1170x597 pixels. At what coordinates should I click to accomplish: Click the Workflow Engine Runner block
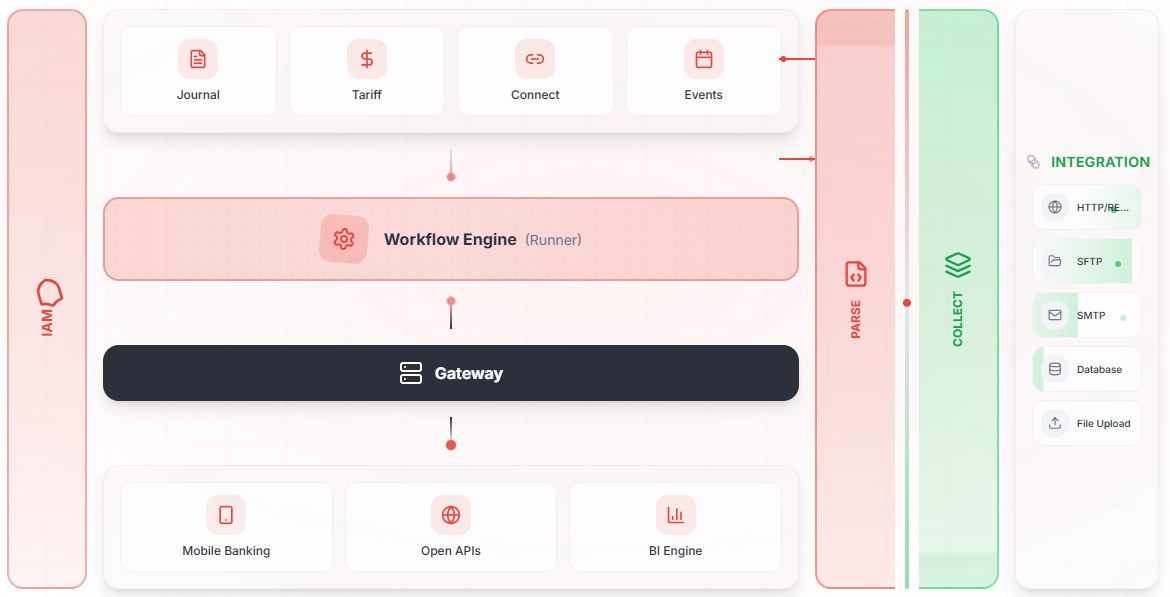click(x=451, y=239)
